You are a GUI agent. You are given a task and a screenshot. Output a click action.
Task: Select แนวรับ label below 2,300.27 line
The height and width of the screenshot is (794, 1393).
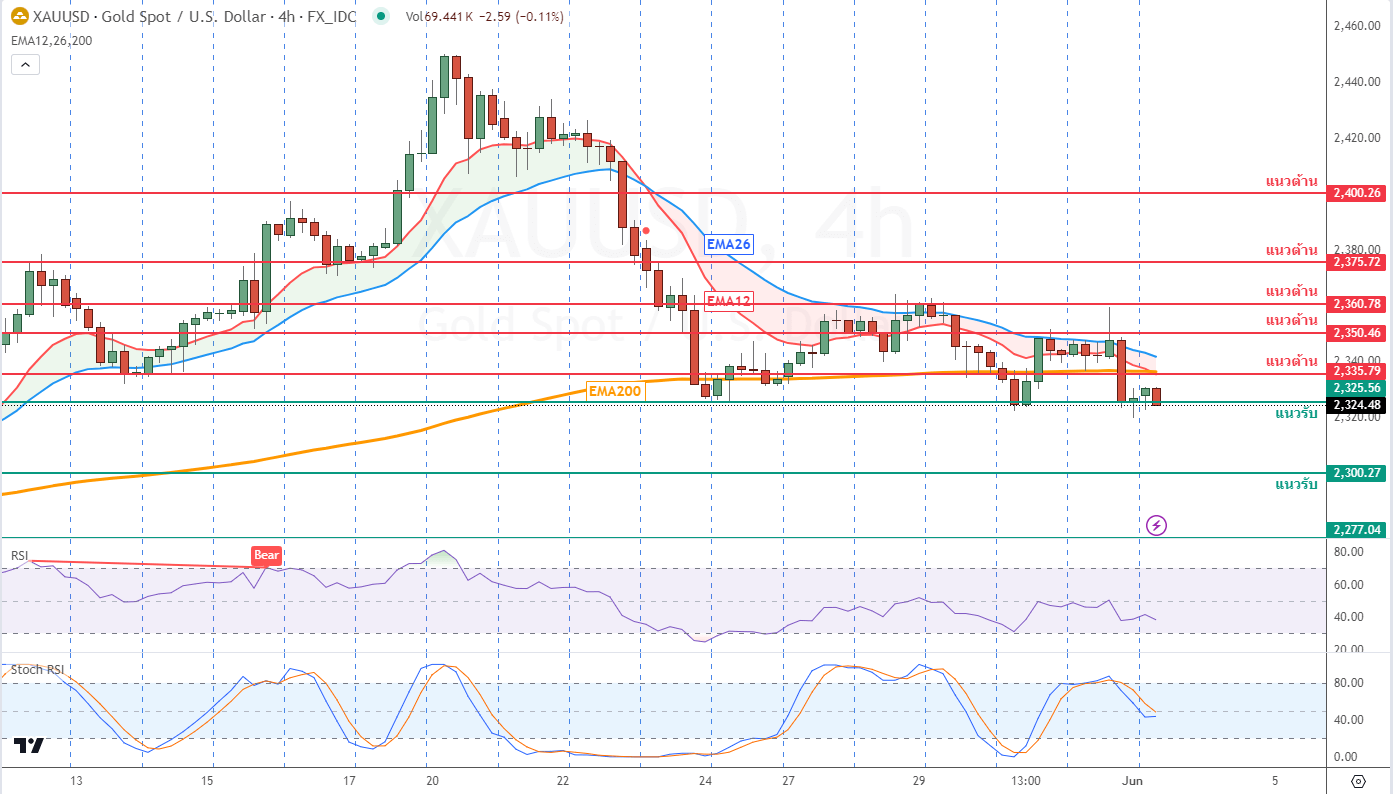(1296, 485)
